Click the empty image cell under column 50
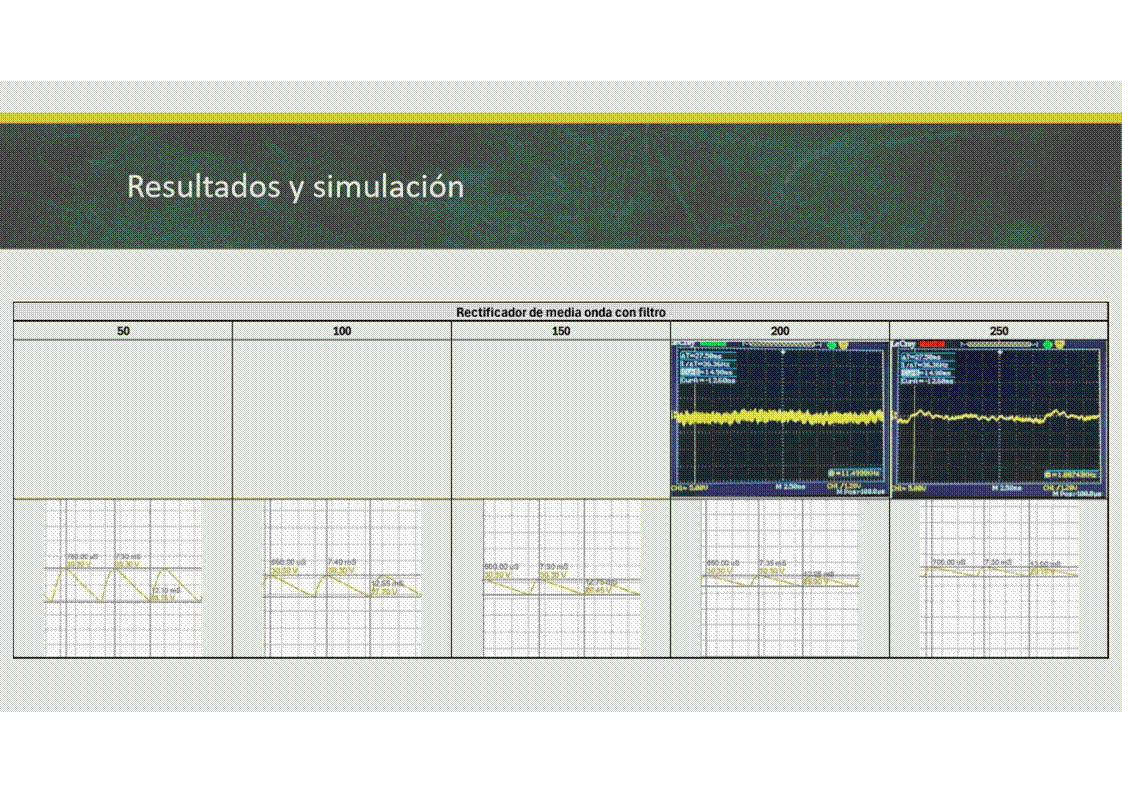This screenshot has width=1122, height=793. pyautogui.click(x=123, y=419)
